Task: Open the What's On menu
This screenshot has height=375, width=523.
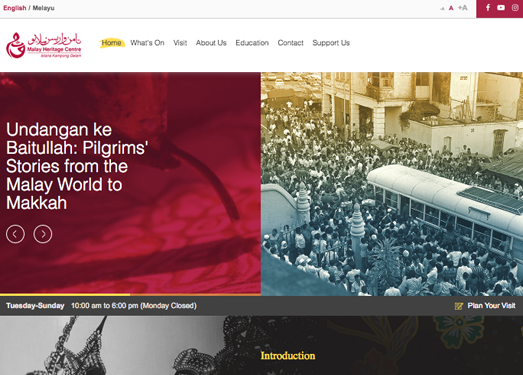Action: (x=147, y=43)
